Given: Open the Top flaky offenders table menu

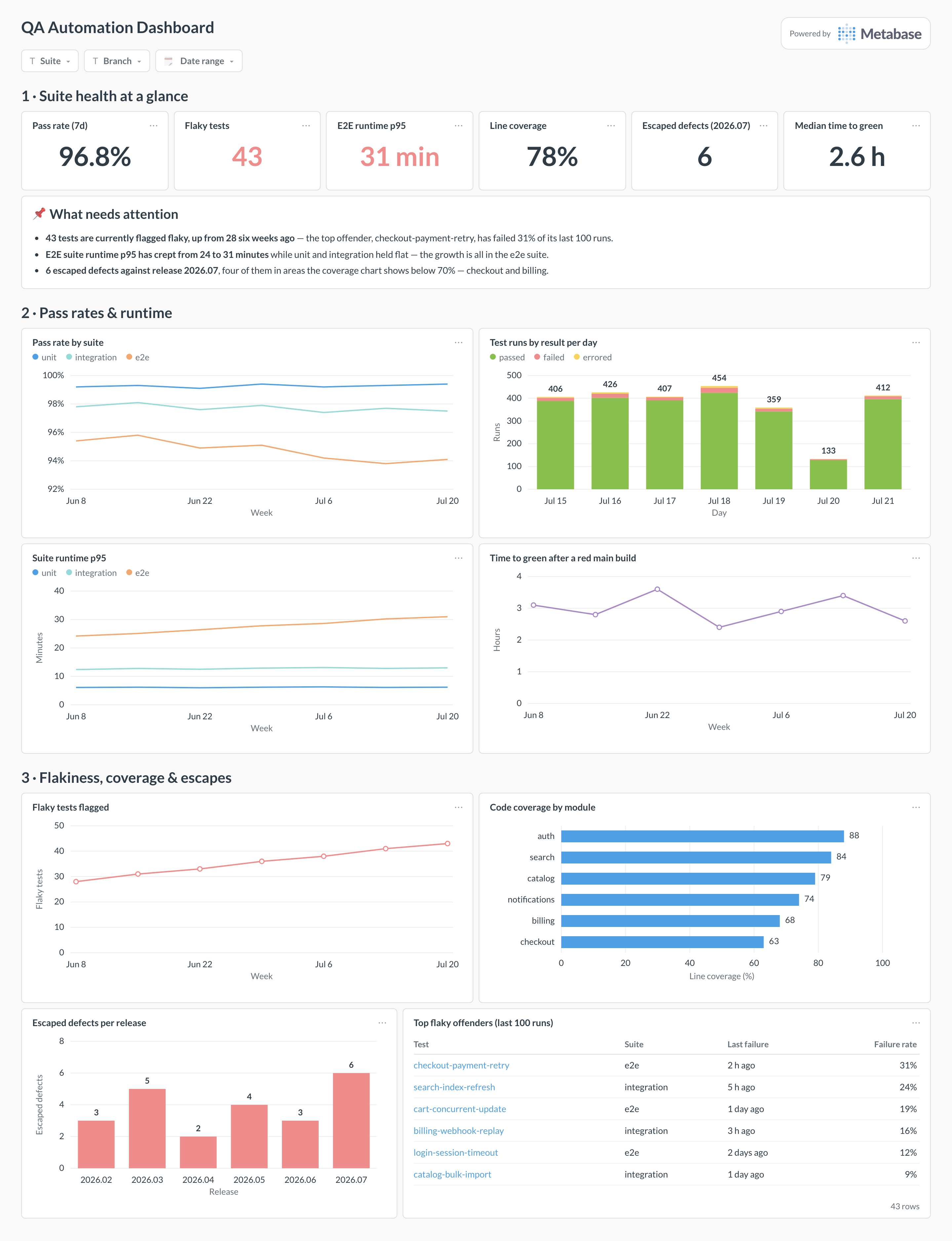Looking at the screenshot, I should (916, 1023).
